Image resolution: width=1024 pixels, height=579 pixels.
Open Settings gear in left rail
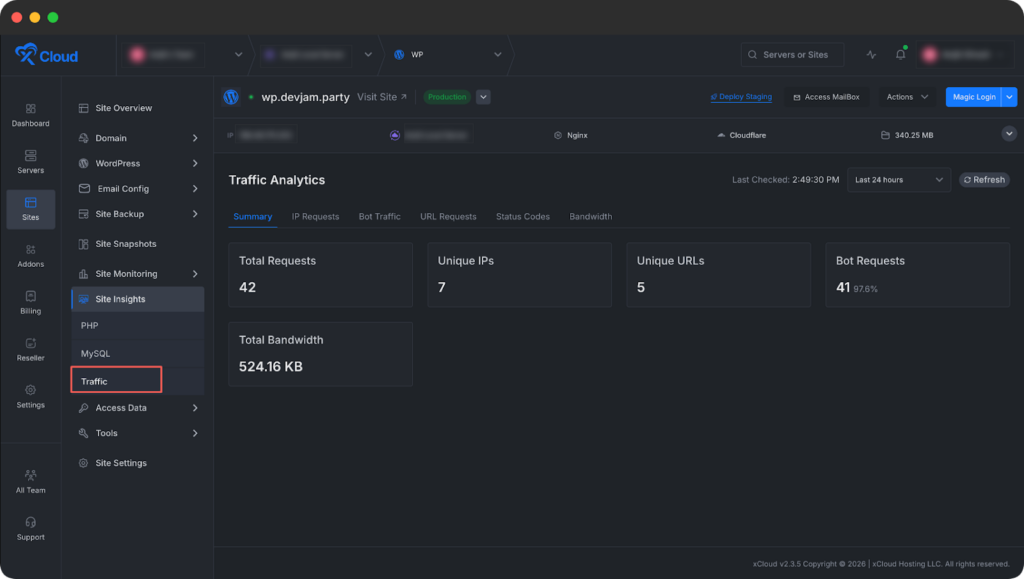[x=30, y=396]
